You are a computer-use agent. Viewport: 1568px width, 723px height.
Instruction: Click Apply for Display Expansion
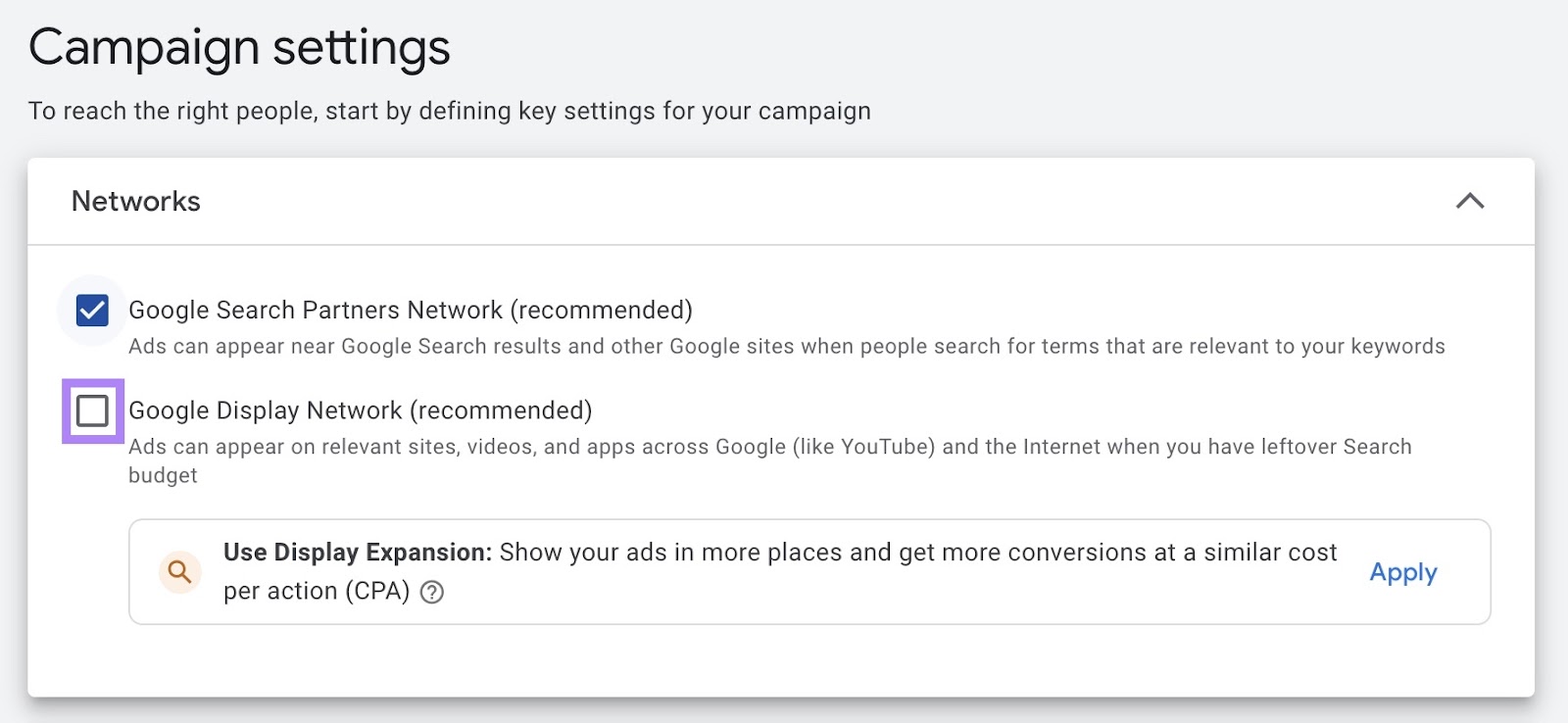pyautogui.click(x=1402, y=572)
